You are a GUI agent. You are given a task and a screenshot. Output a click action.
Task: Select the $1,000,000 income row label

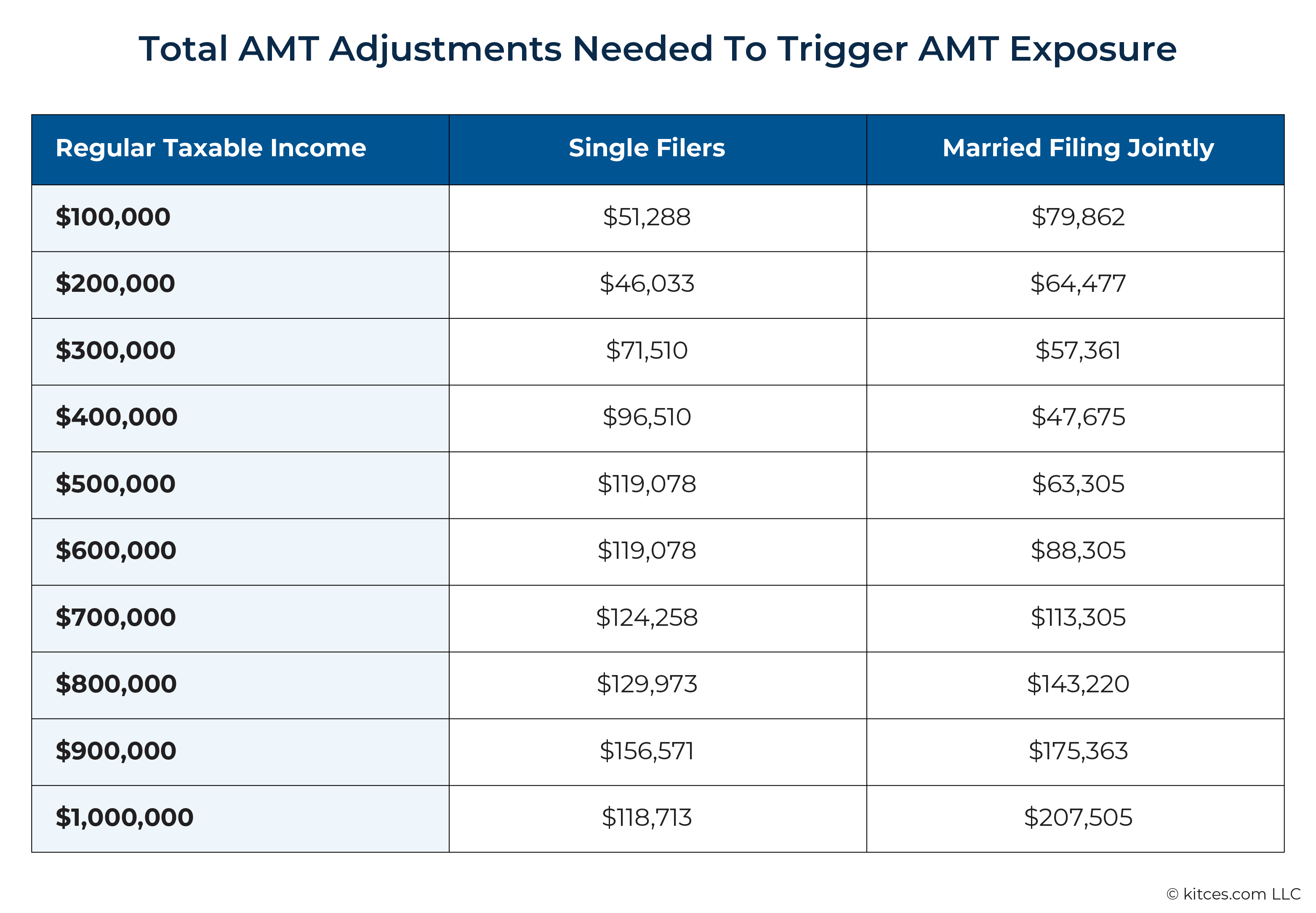(x=124, y=817)
